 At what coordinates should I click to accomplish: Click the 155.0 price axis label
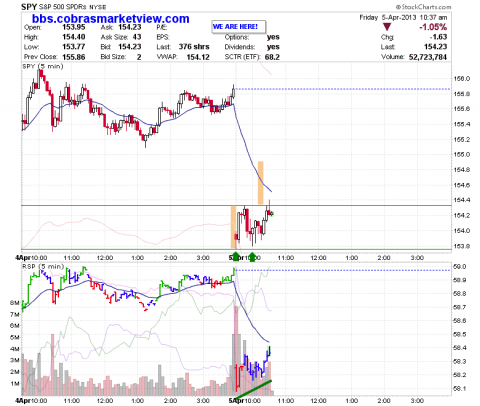461,154
